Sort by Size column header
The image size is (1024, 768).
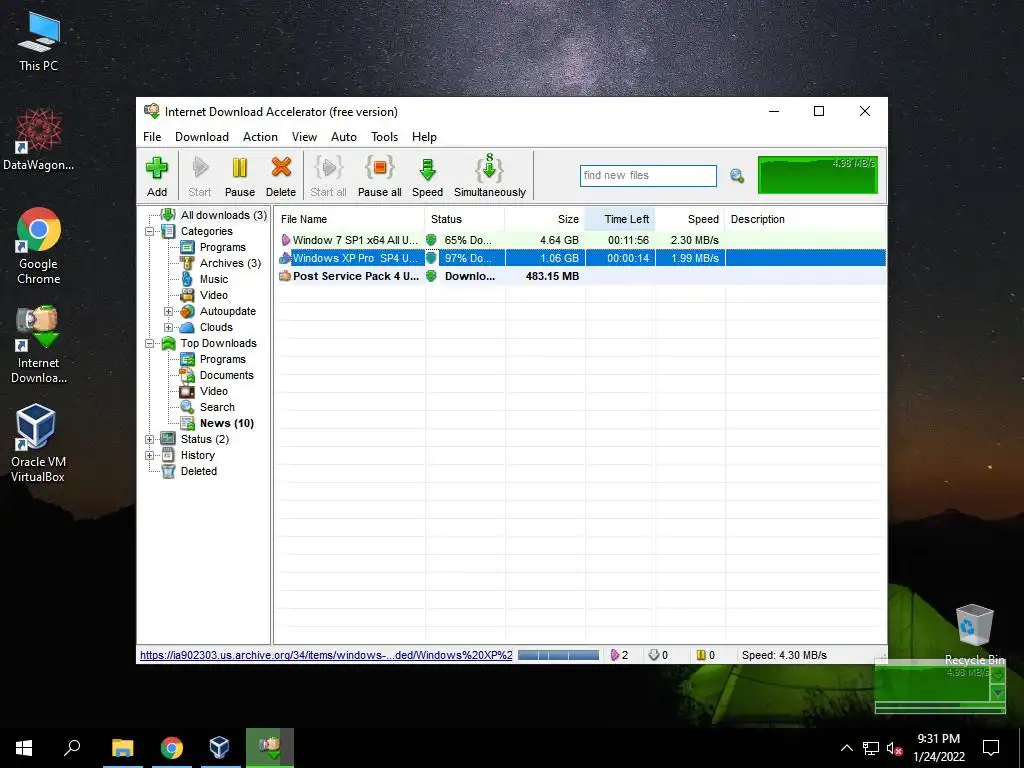click(545, 219)
